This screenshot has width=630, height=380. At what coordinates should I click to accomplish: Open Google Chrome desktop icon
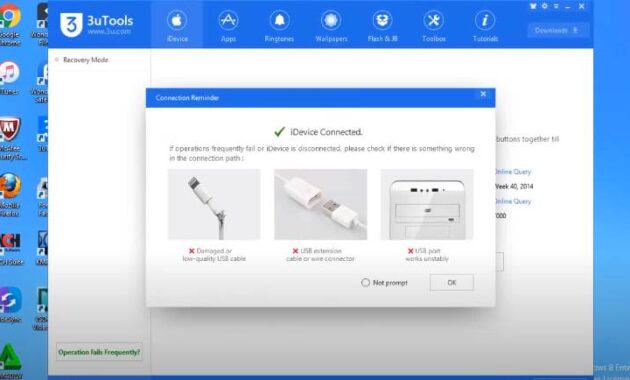coord(10,24)
